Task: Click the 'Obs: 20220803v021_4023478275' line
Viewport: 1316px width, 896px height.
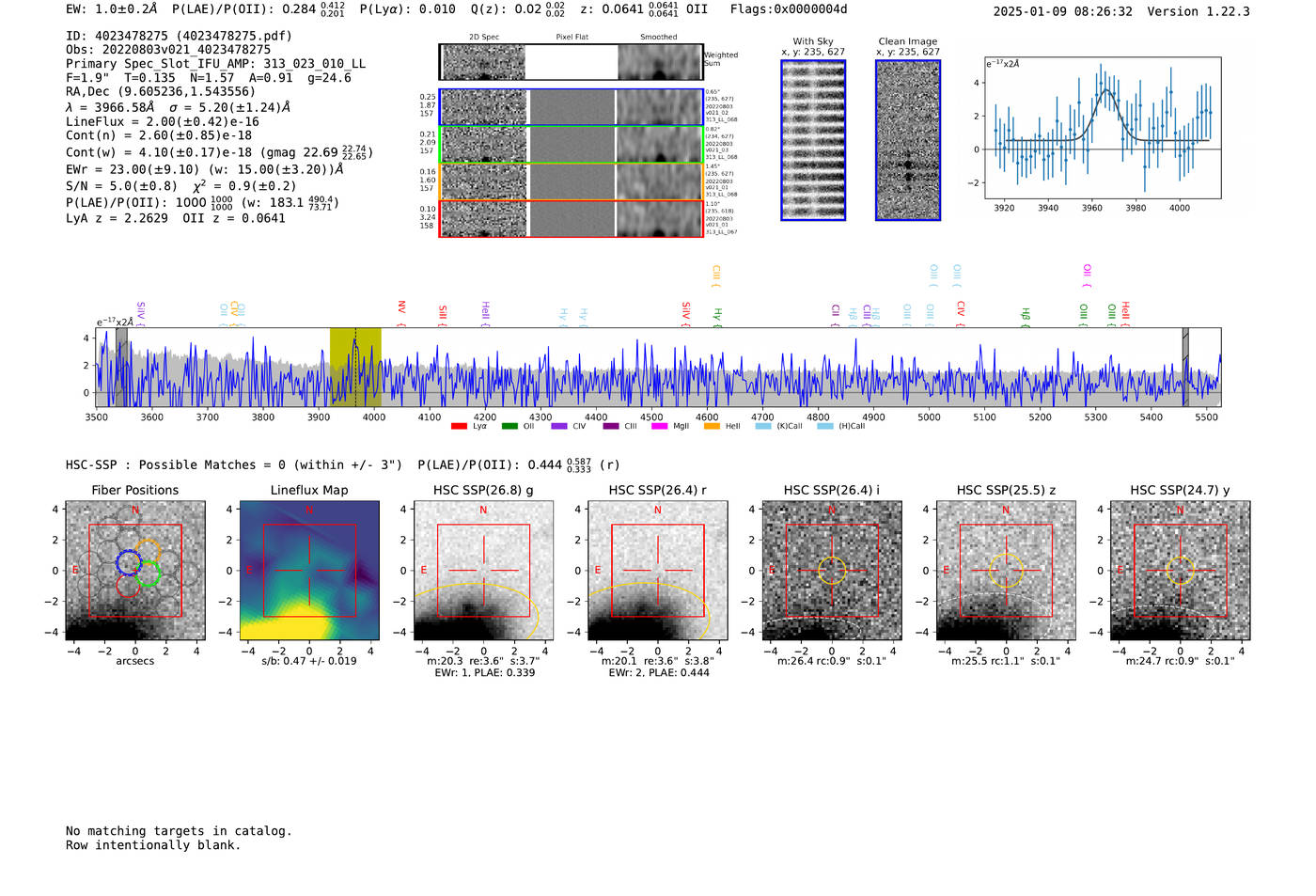Action: (x=168, y=49)
